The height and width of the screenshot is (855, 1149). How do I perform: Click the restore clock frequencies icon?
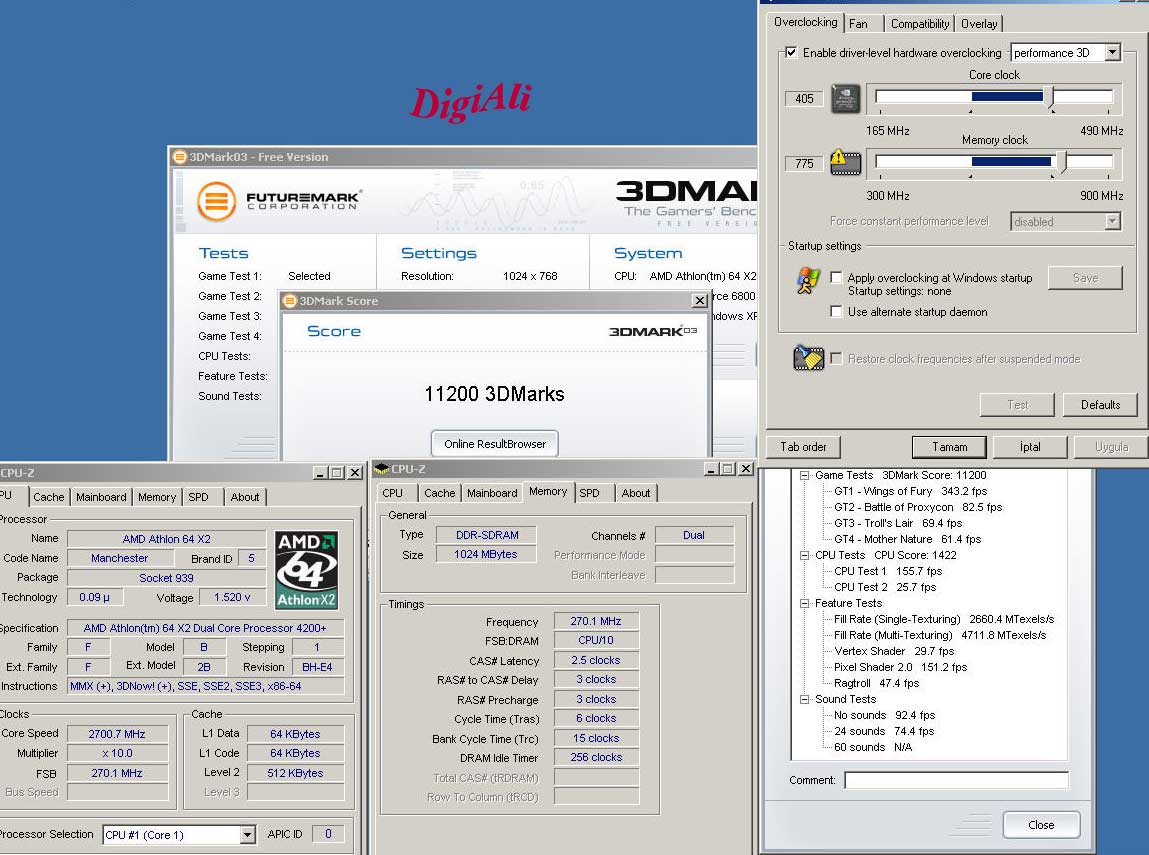pos(808,358)
